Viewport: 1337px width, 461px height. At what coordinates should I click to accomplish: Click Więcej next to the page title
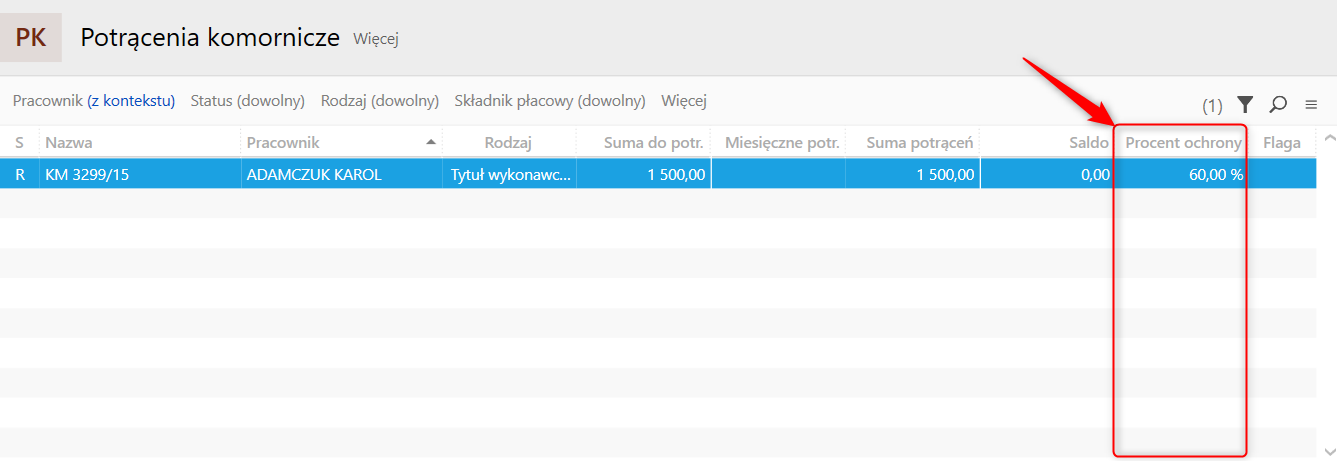pos(376,39)
